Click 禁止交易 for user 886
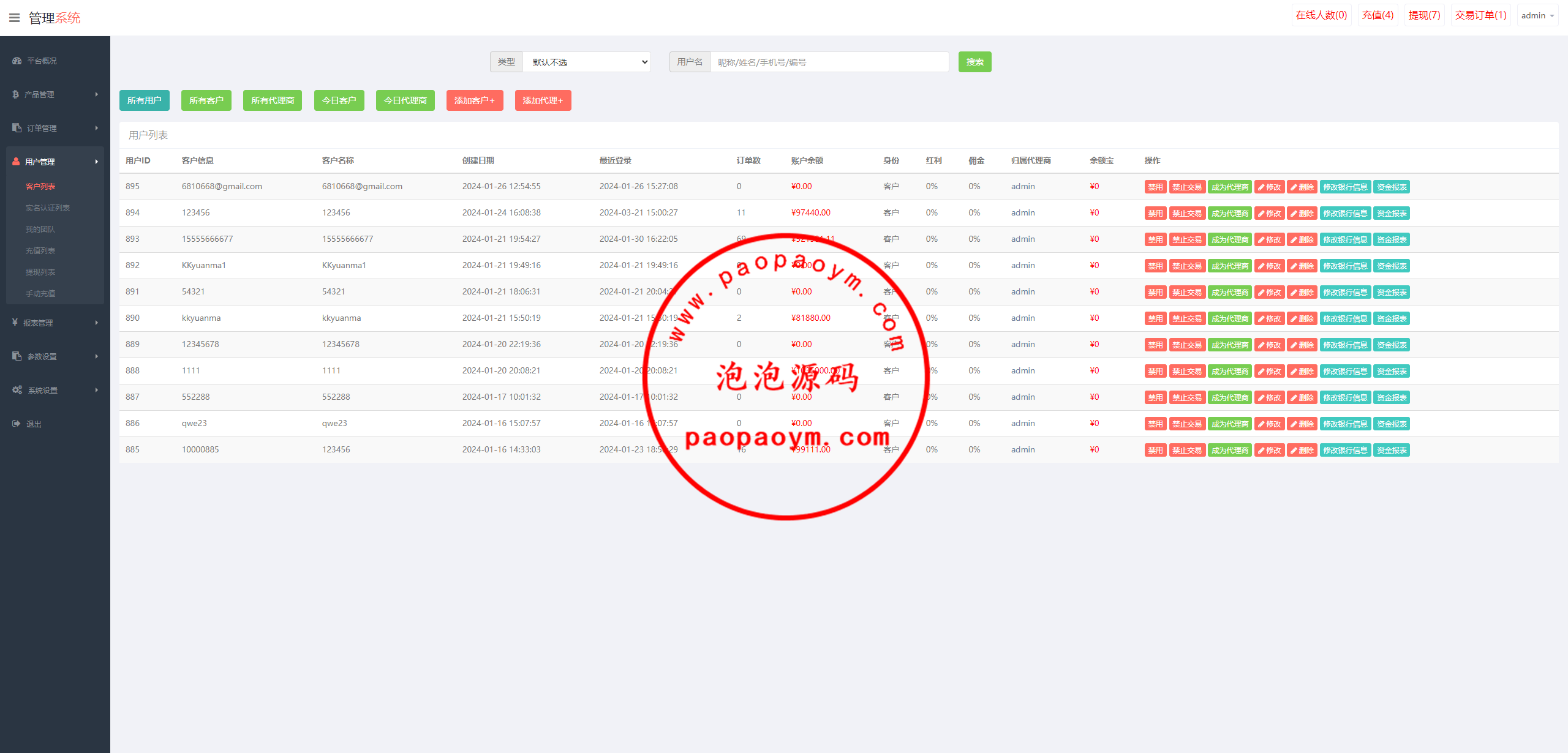This screenshot has width=1568, height=753. [x=1187, y=424]
